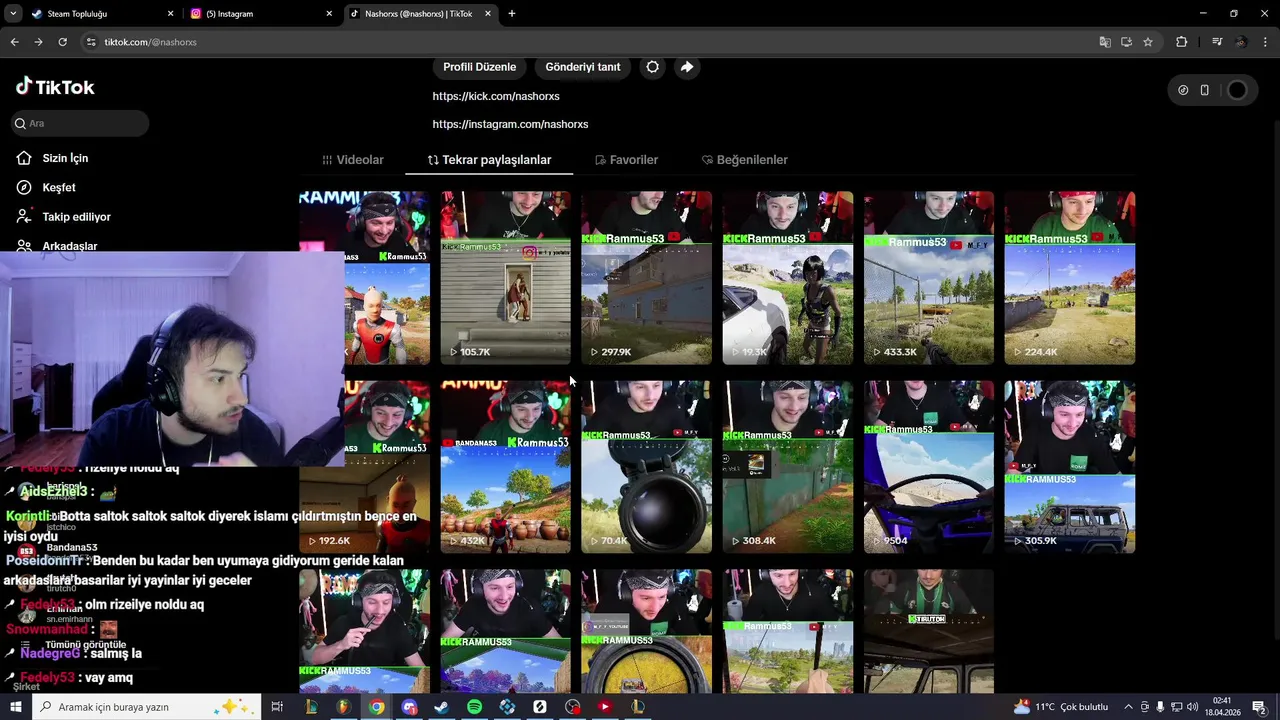Open Arkadaşlar in the sidebar
This screenshot has width=1280, height=720.
[x=69, y=245]
